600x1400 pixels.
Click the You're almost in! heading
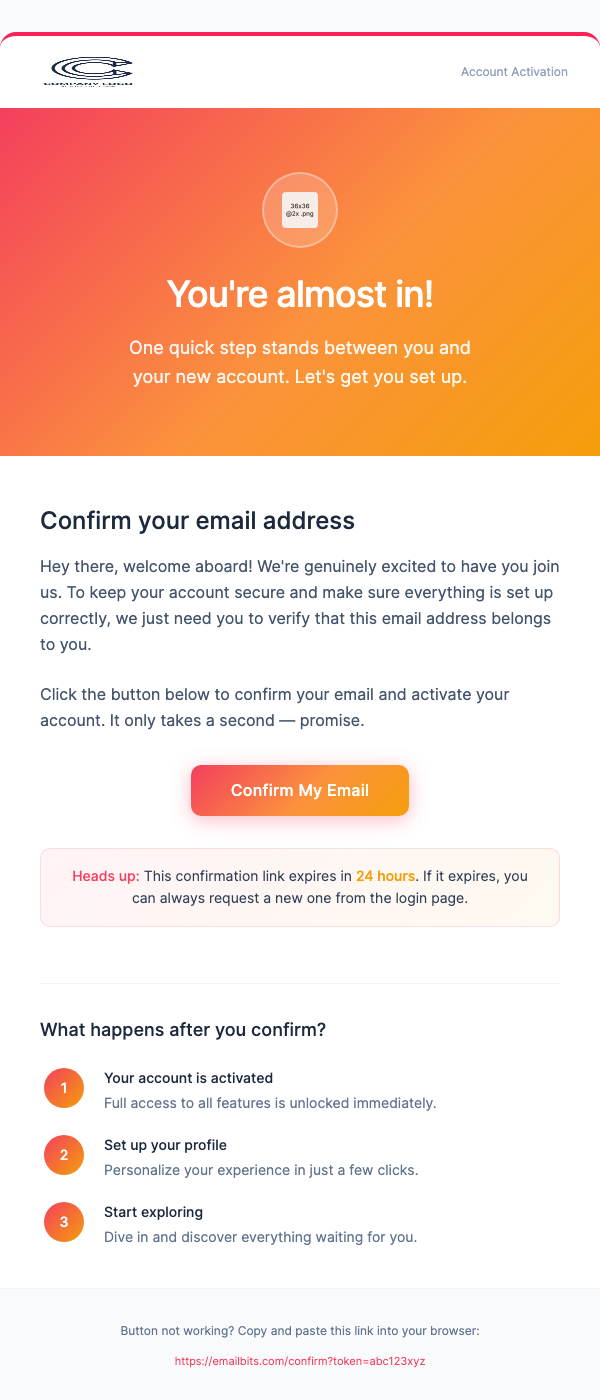[x=300, y=294]
